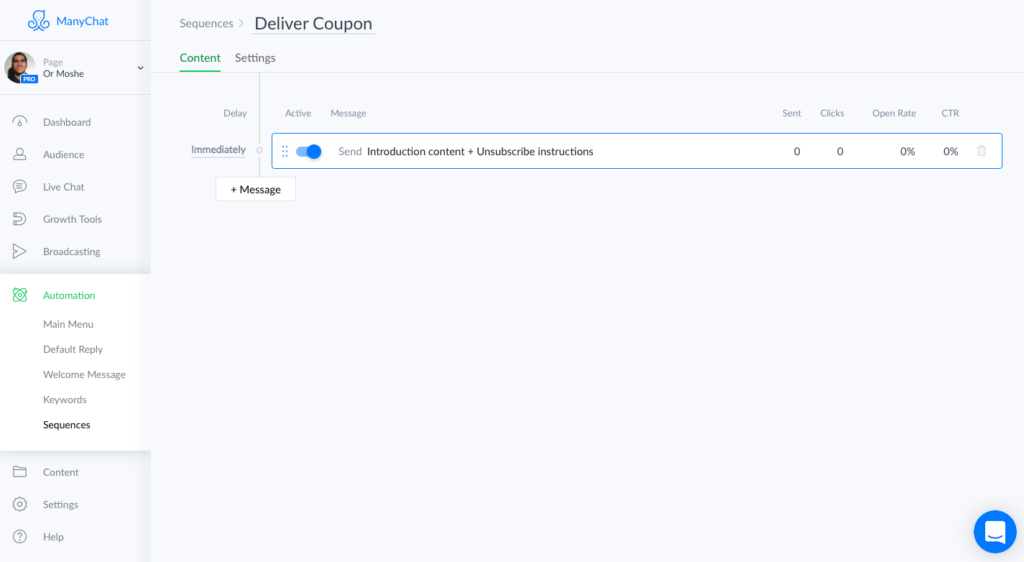Image resolution: width=1024 pixels, height=562 pixels.
Task: Open the support chat bubble widget
Action: tap(995, 531)
